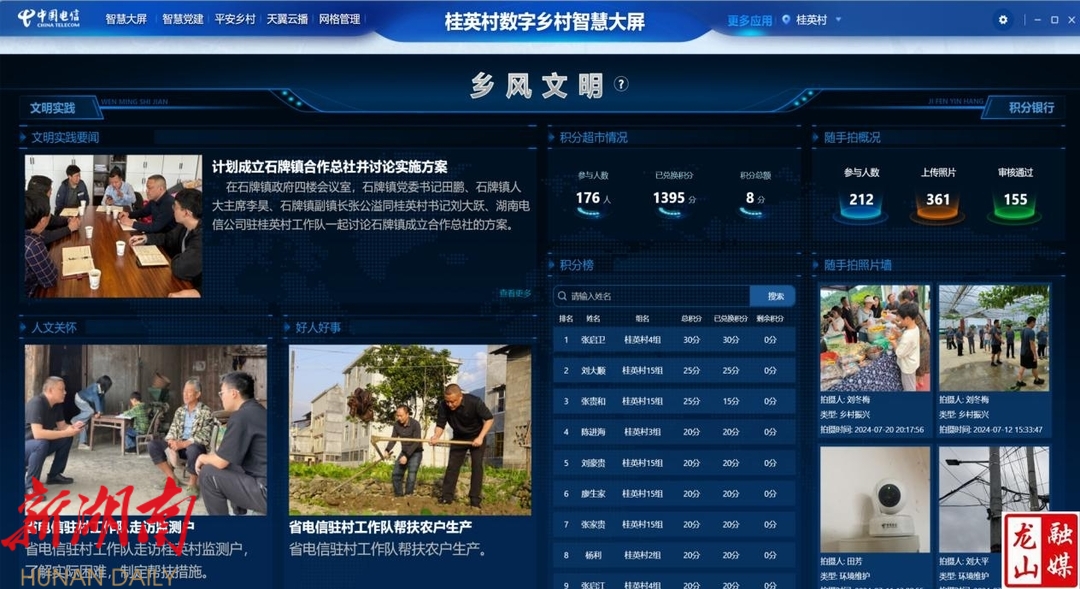This screenshot has width=1080, height=589.
Task: Open the 智慧党建 menu item
Action: pos(182,19)
